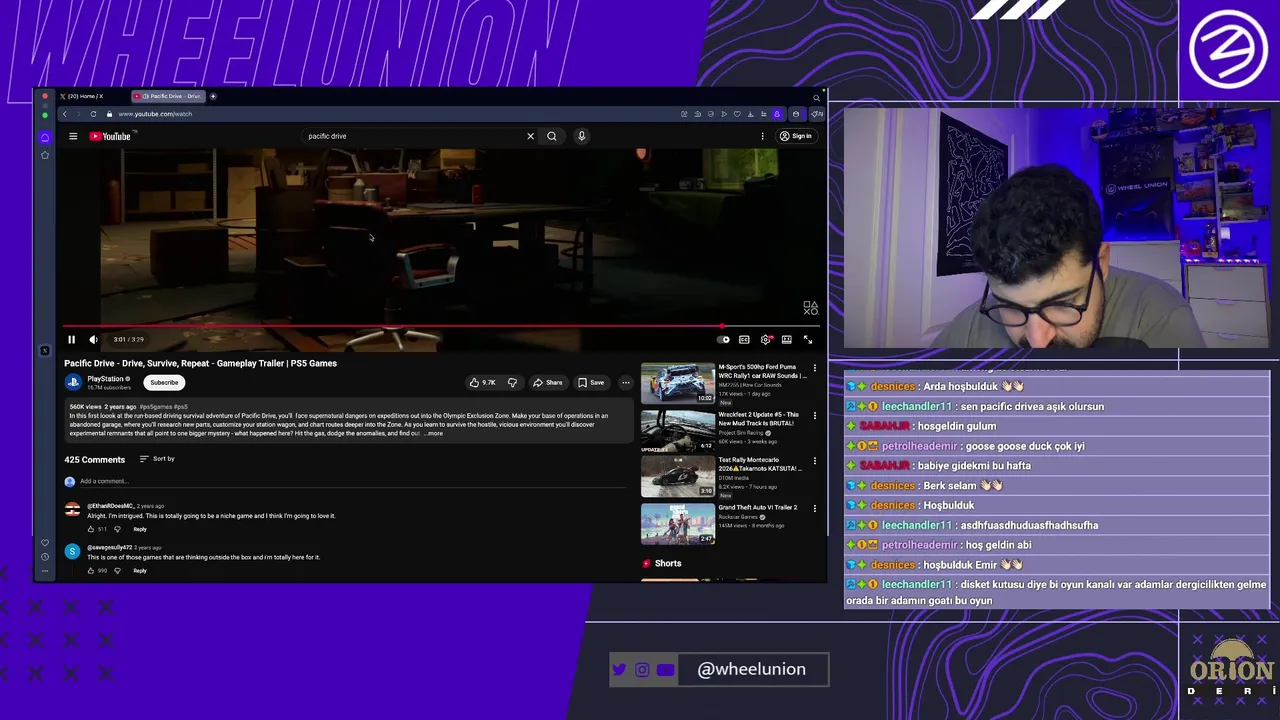The width and height of the screenshot is (1280, 720).
Task: Open the #ps5games hashtag
Action: (156, 407)
